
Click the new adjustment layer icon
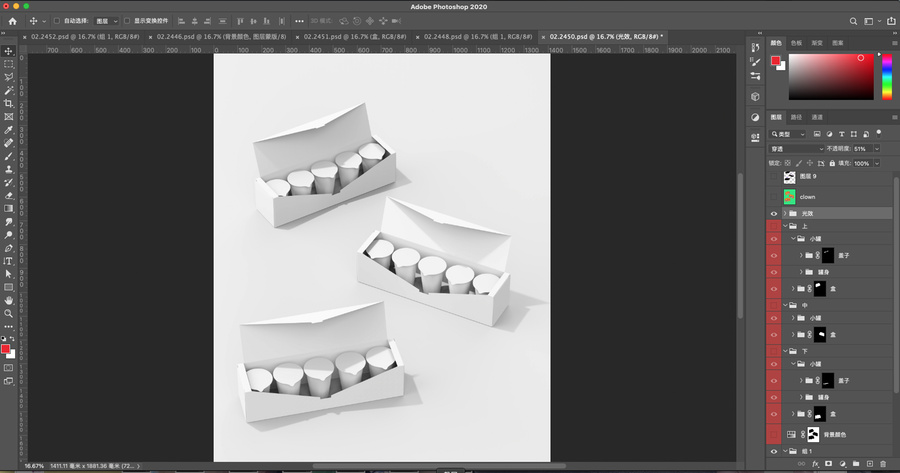842,464
